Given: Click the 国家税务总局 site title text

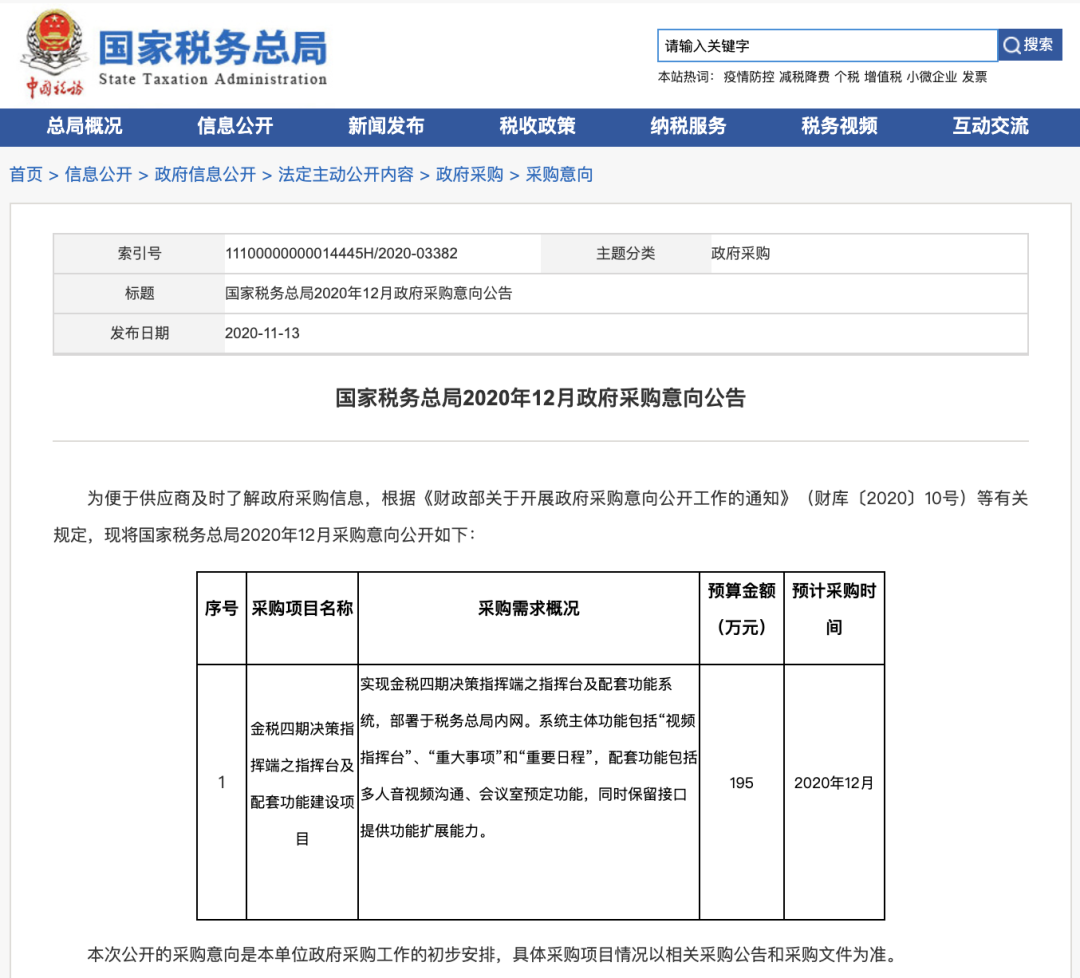Looking at the screenshot, I should (x=212, y=46).
